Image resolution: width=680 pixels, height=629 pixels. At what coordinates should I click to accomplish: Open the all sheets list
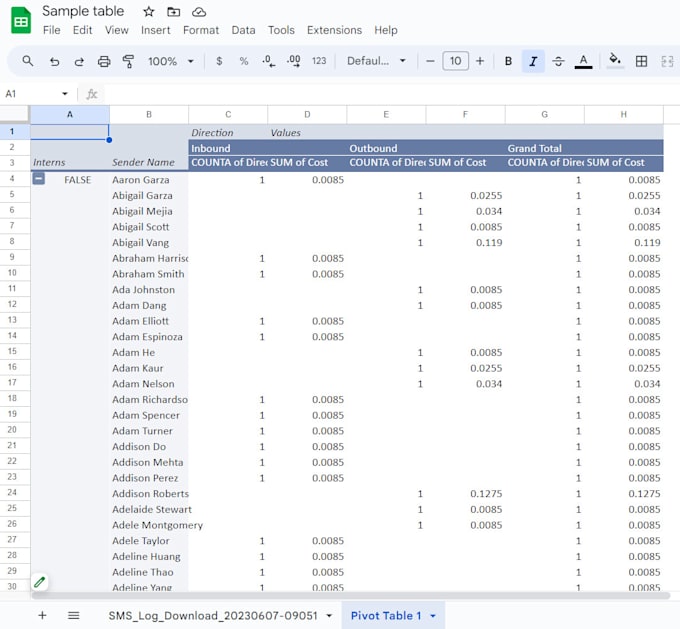pyautogui.click(x=73, y=615)
